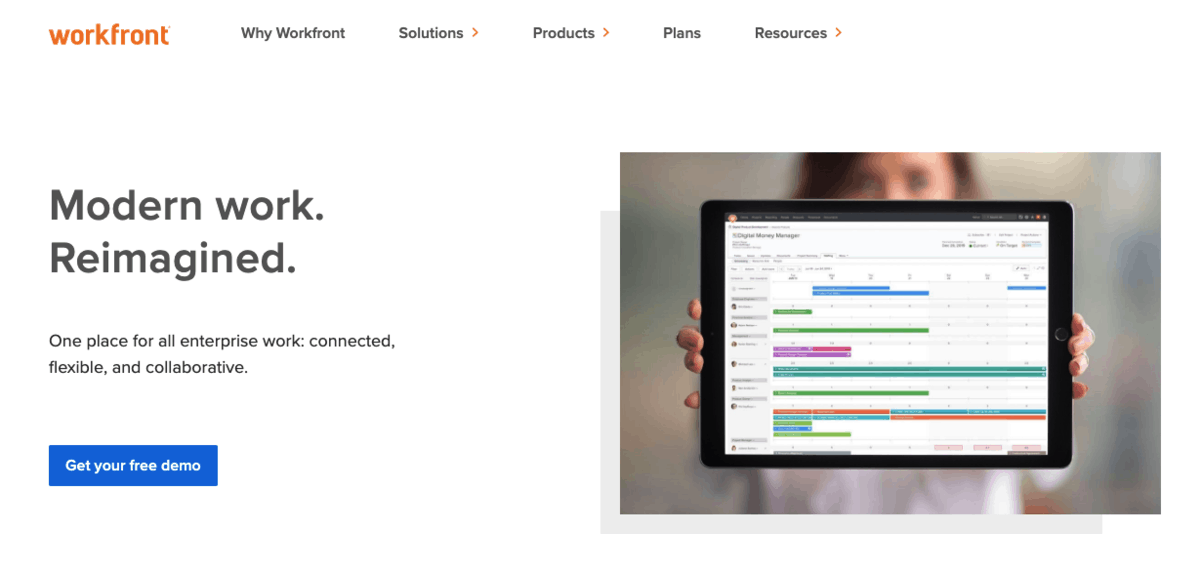This screenshot has width=1200, height=571.
Task: Open the Solutions menu
Action: 431,33
